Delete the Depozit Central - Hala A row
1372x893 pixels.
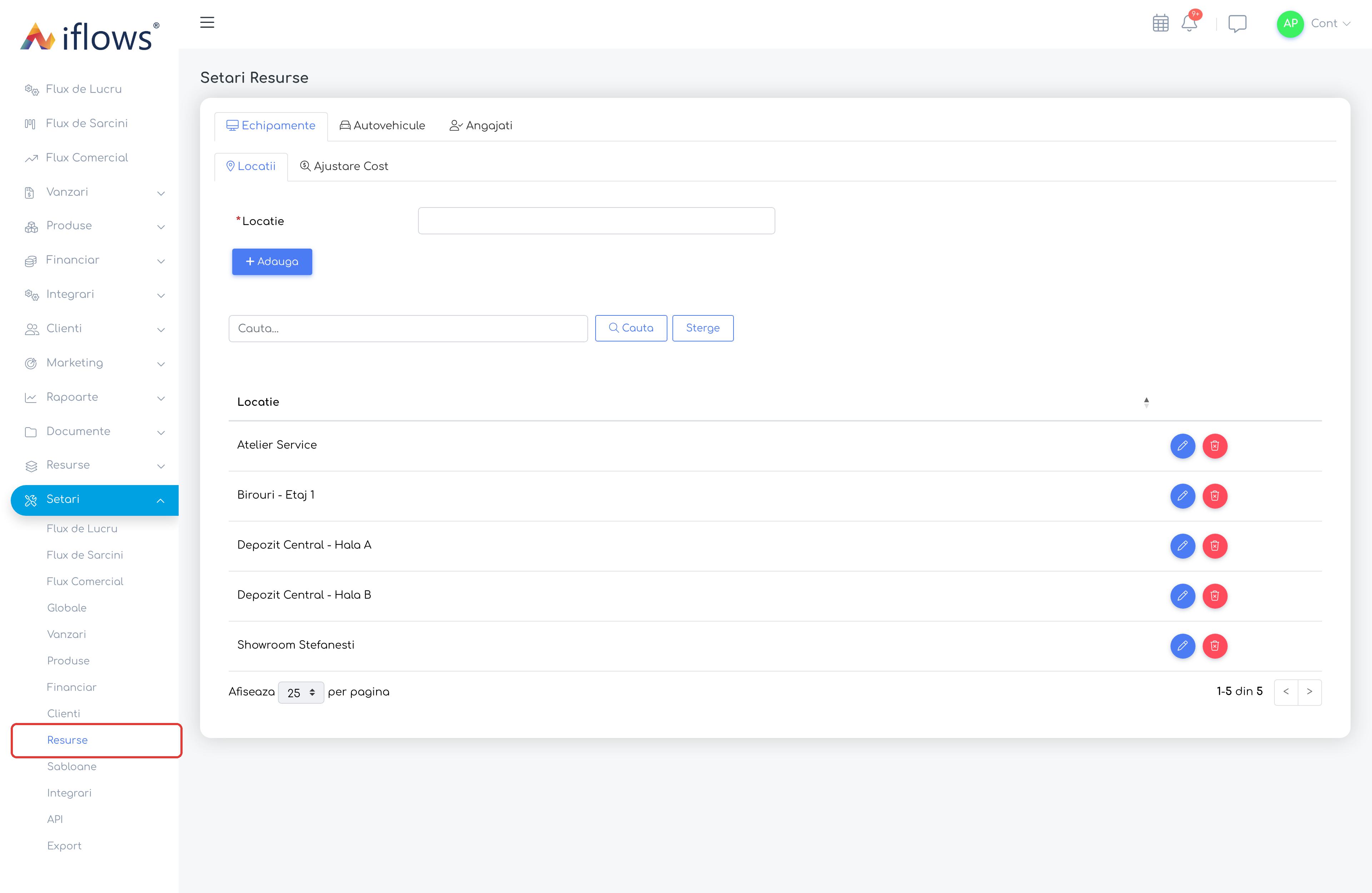[x=1215, y=546]
